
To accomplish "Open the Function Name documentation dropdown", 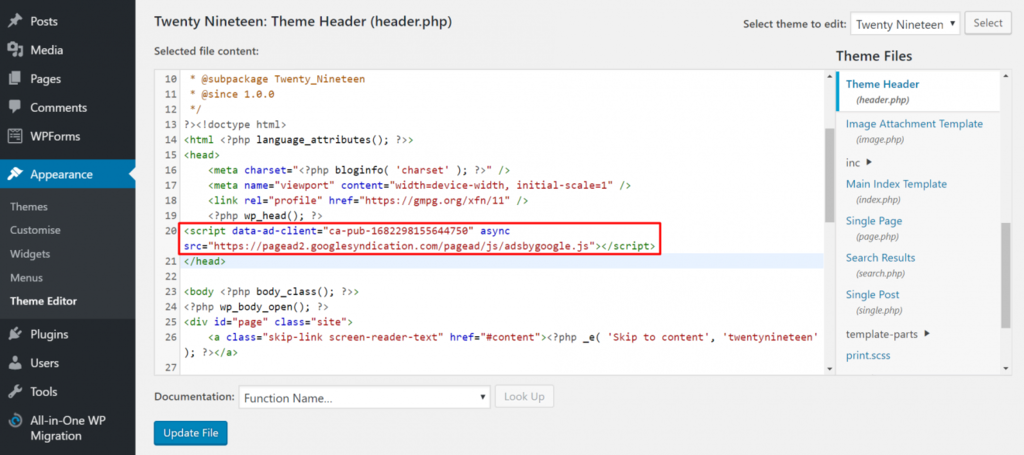I will [364, 397].
